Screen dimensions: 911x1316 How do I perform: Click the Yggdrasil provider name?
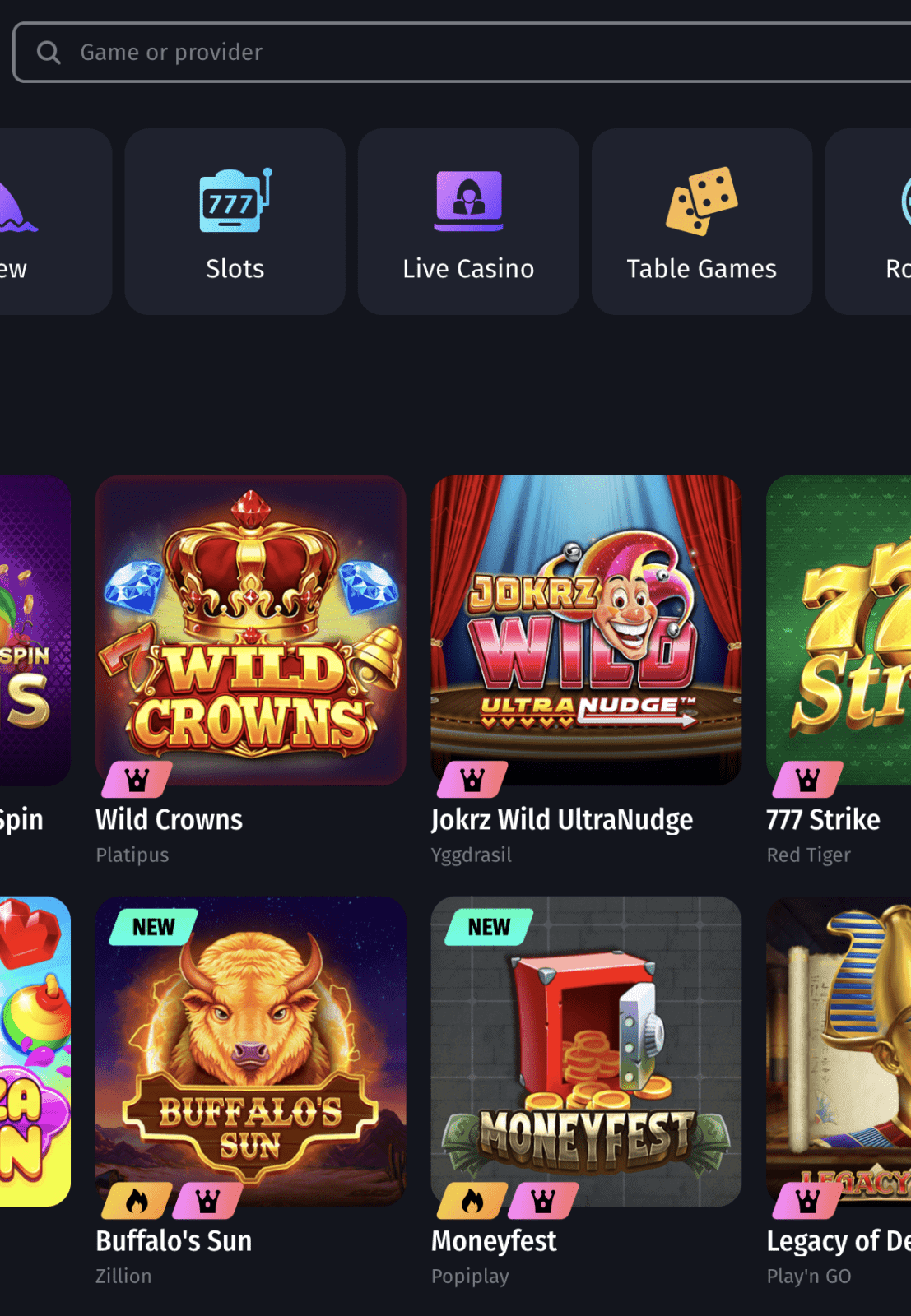pyautogui.click(x=472, y=855)
